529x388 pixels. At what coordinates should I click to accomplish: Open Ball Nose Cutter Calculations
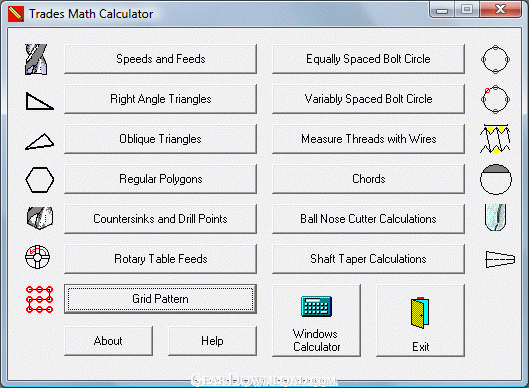(x=368, y=219)
